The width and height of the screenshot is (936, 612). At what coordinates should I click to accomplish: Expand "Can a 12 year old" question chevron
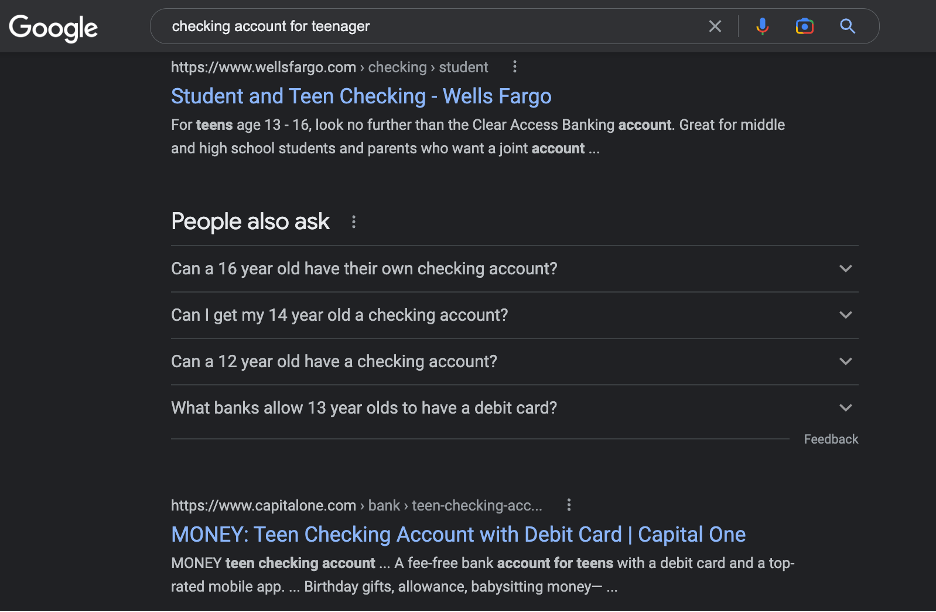pyautogui.click(x=845, y=361)
